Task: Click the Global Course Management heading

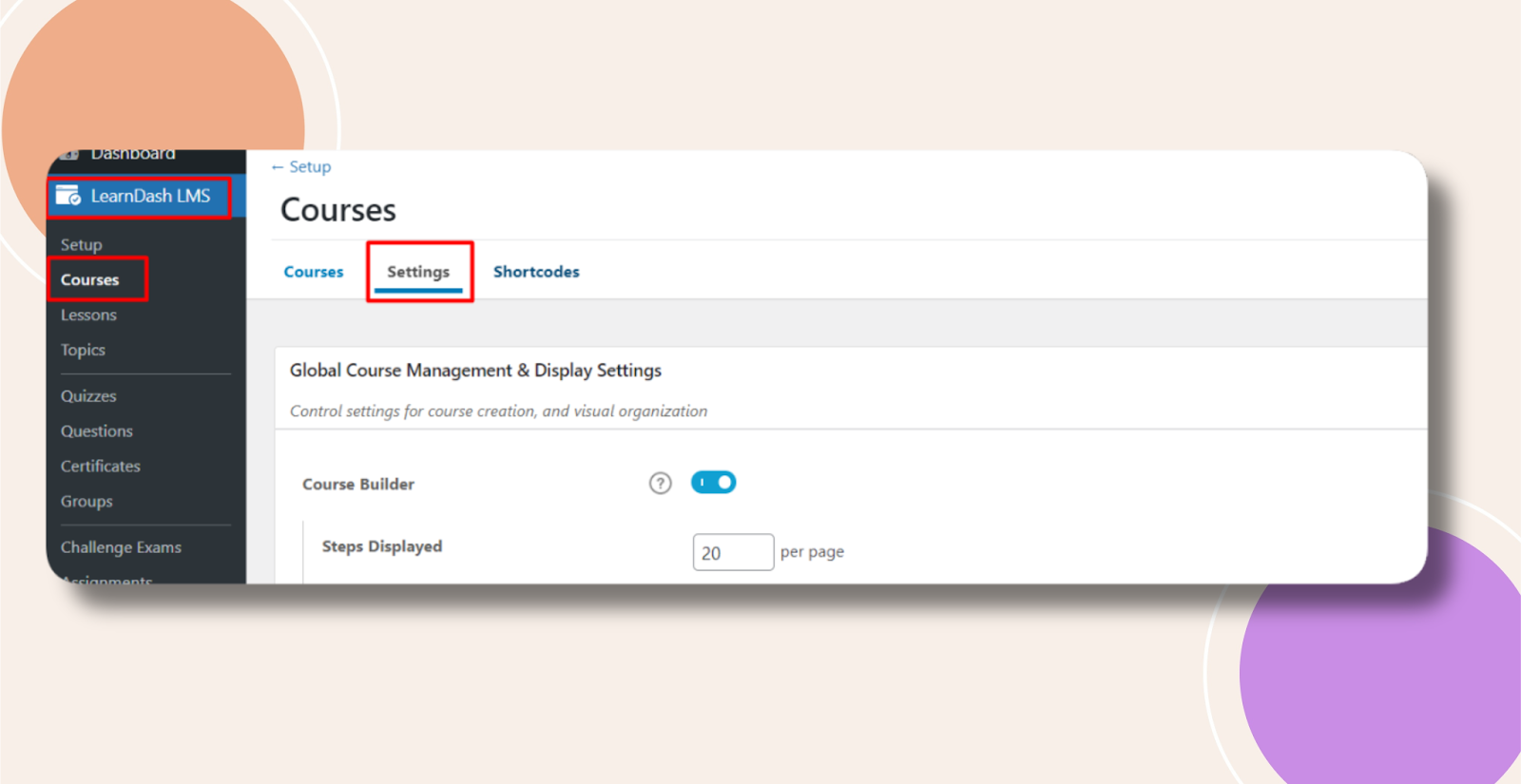Action: (x=475, y=370)
